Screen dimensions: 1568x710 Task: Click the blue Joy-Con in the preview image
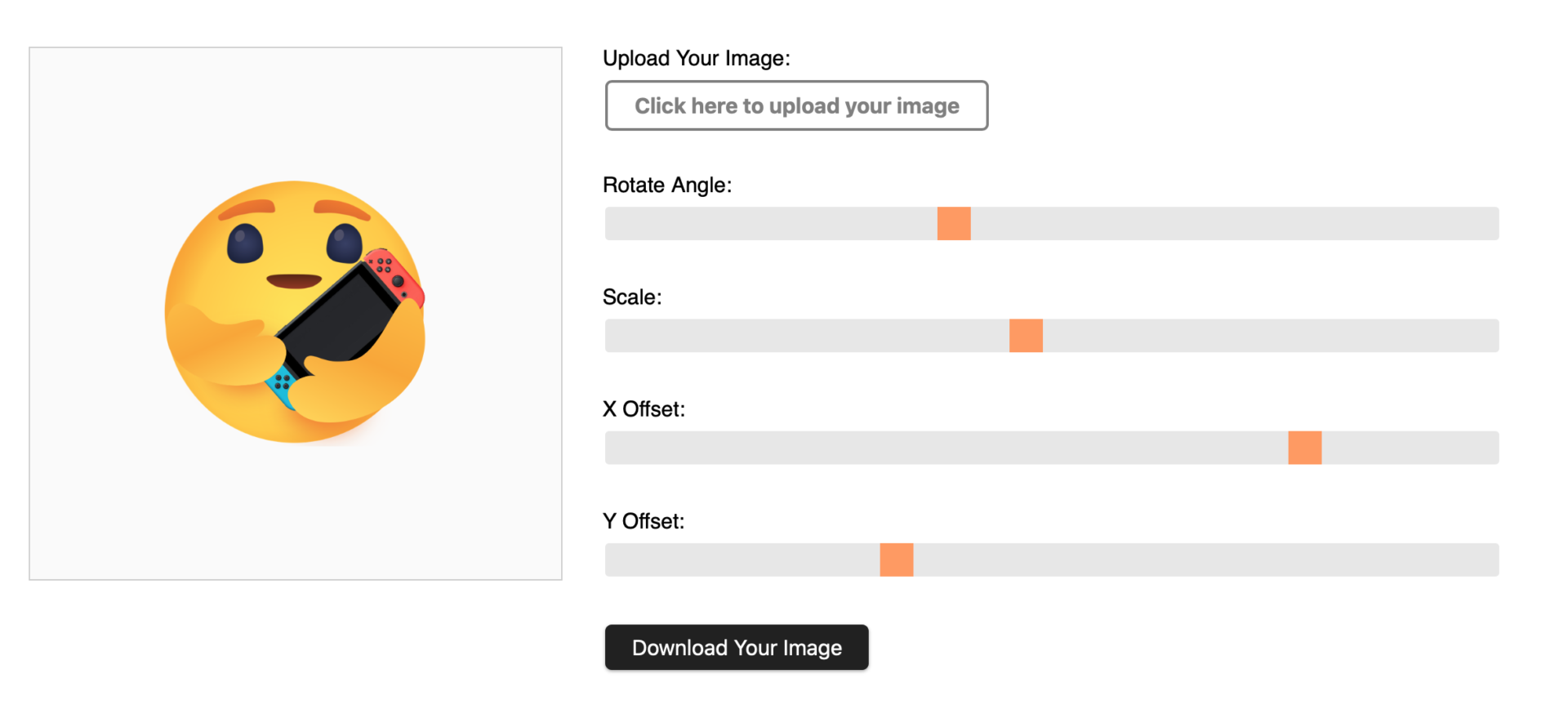tap(281, 386)
